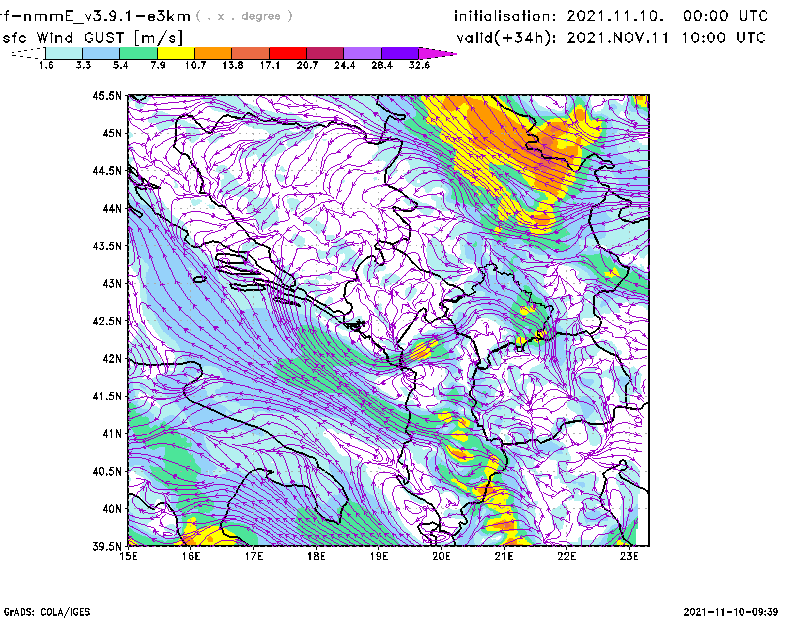800x618 pixels.
Task: Click the legend value 10.7
Action: point(195,65)
